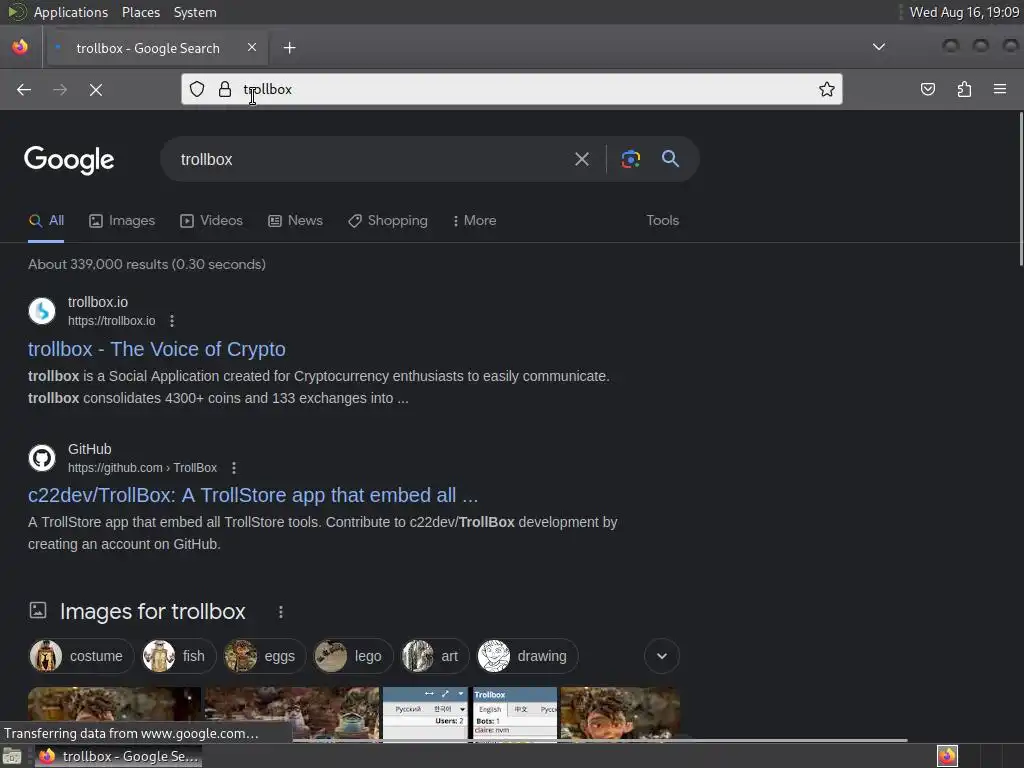1024x768 pixels.
Task: List all tabs with the chevron
Action: click(x=879, y=47)
